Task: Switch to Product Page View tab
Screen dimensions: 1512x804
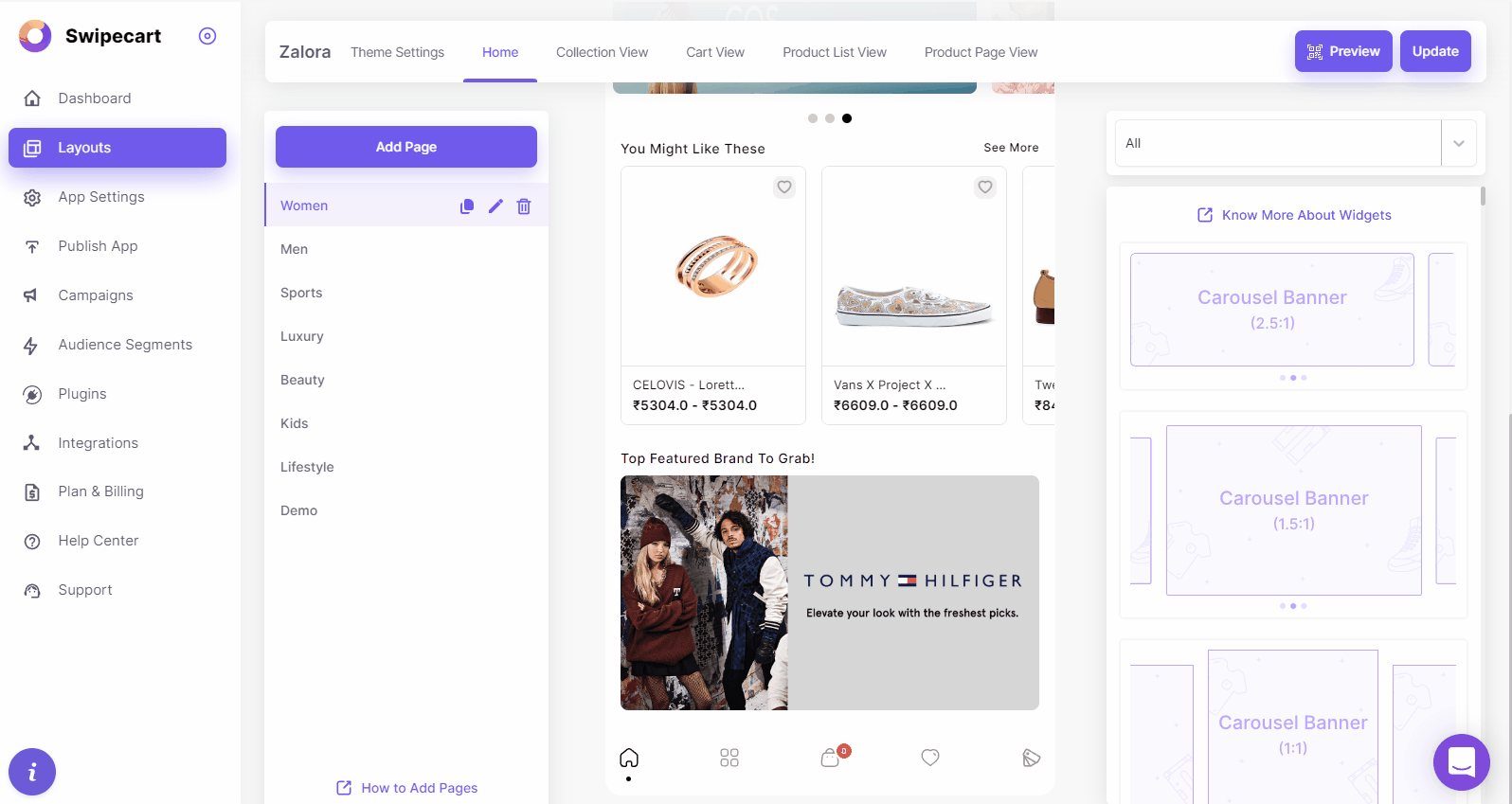Action: (981, 52)
